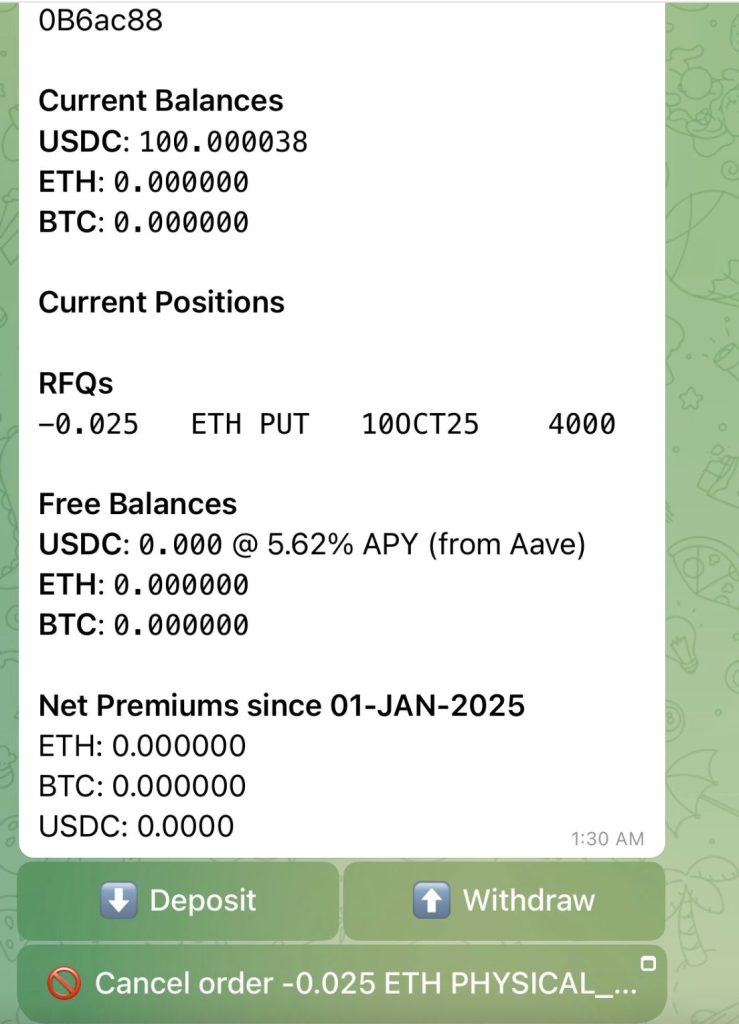Click the up-arrow icon on Withdraw

(x=431, y=901)
